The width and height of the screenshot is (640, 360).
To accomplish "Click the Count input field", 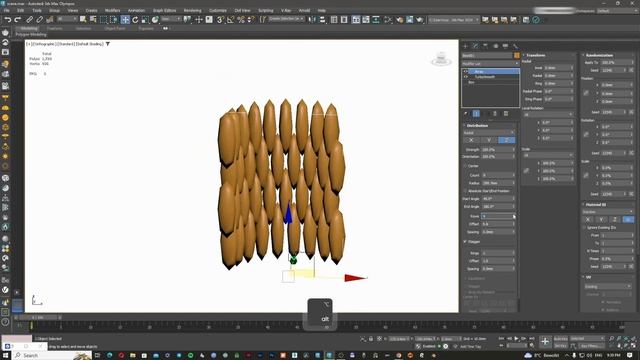I will pos(498,175).
